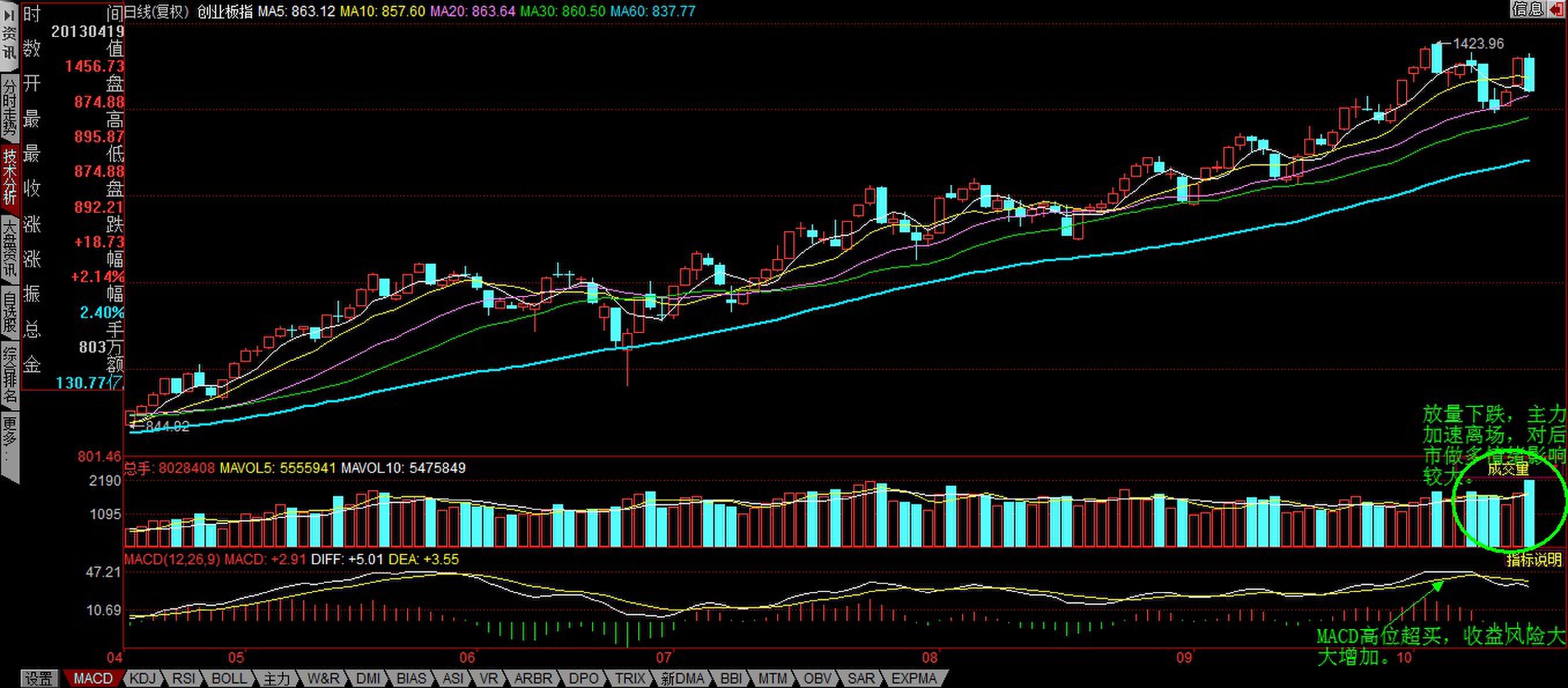Viewport: 1568px width, 688px height.
Task: Switch to the W&R indicator tab
Action: click(323, 678)
